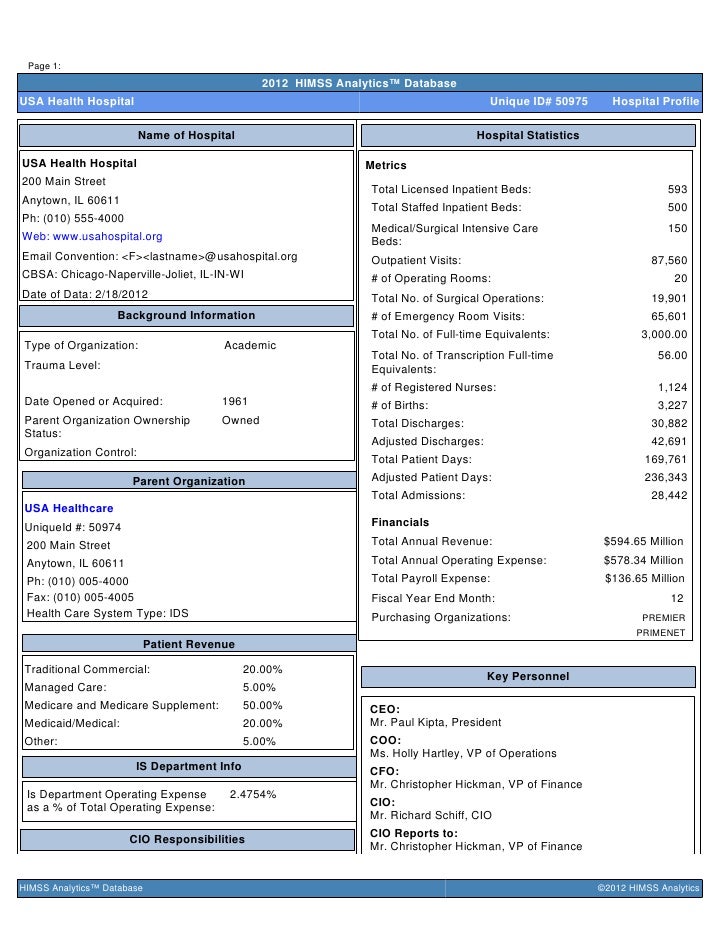This screenshot has width=728, height=942.
Task: Select the 'Email Convention' line
Action: [x=160, y=257]
